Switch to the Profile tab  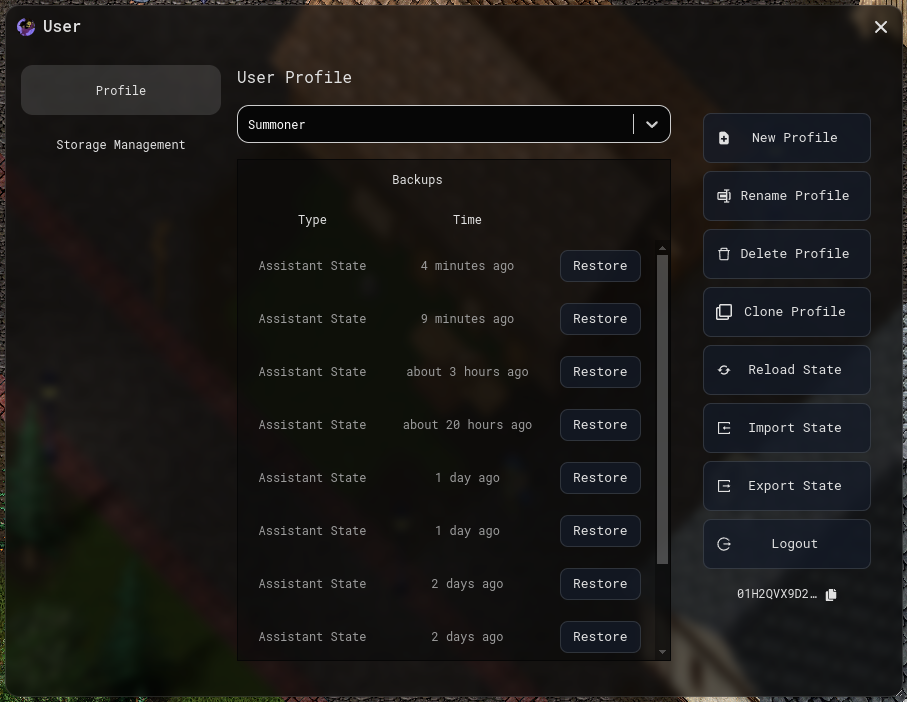coord(121,90)
